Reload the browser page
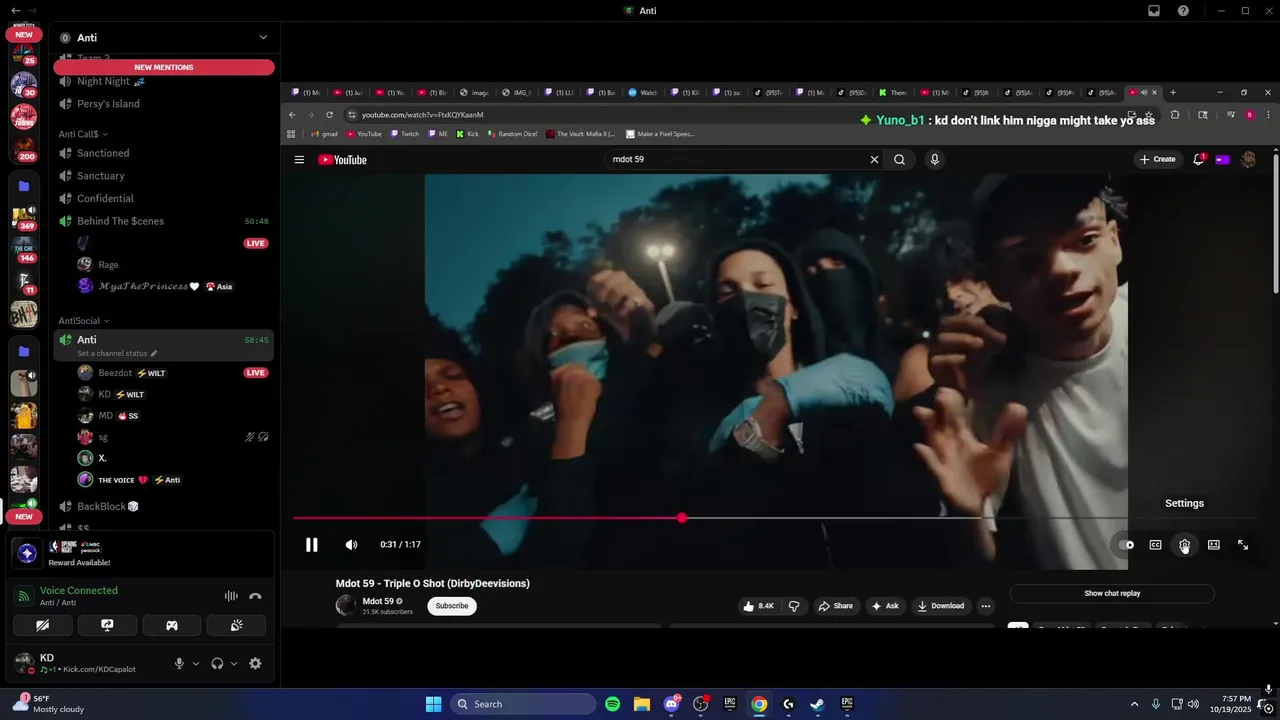 329,115
